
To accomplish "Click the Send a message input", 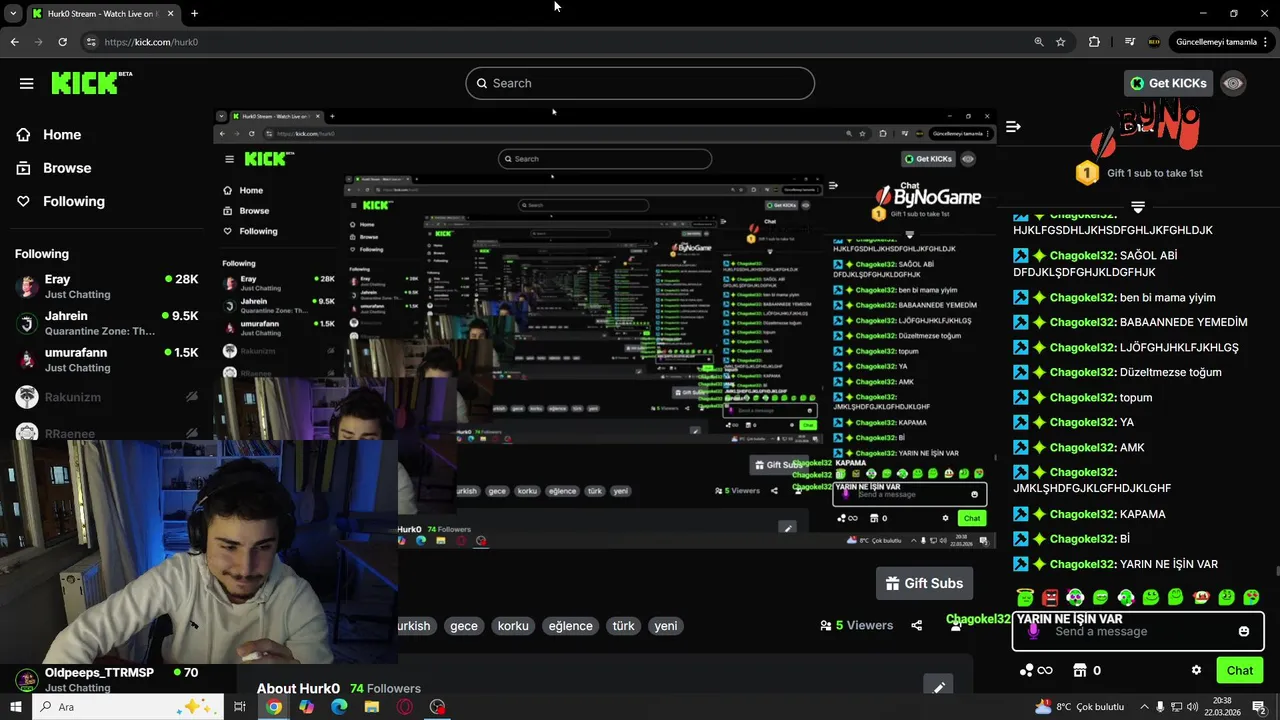I will tap(1138, 631).
